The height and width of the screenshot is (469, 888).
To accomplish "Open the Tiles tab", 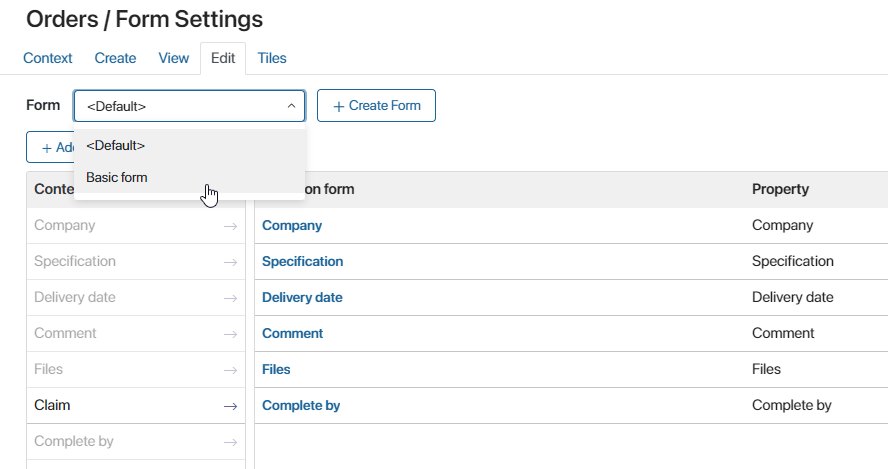I will (x=272, y=58).
